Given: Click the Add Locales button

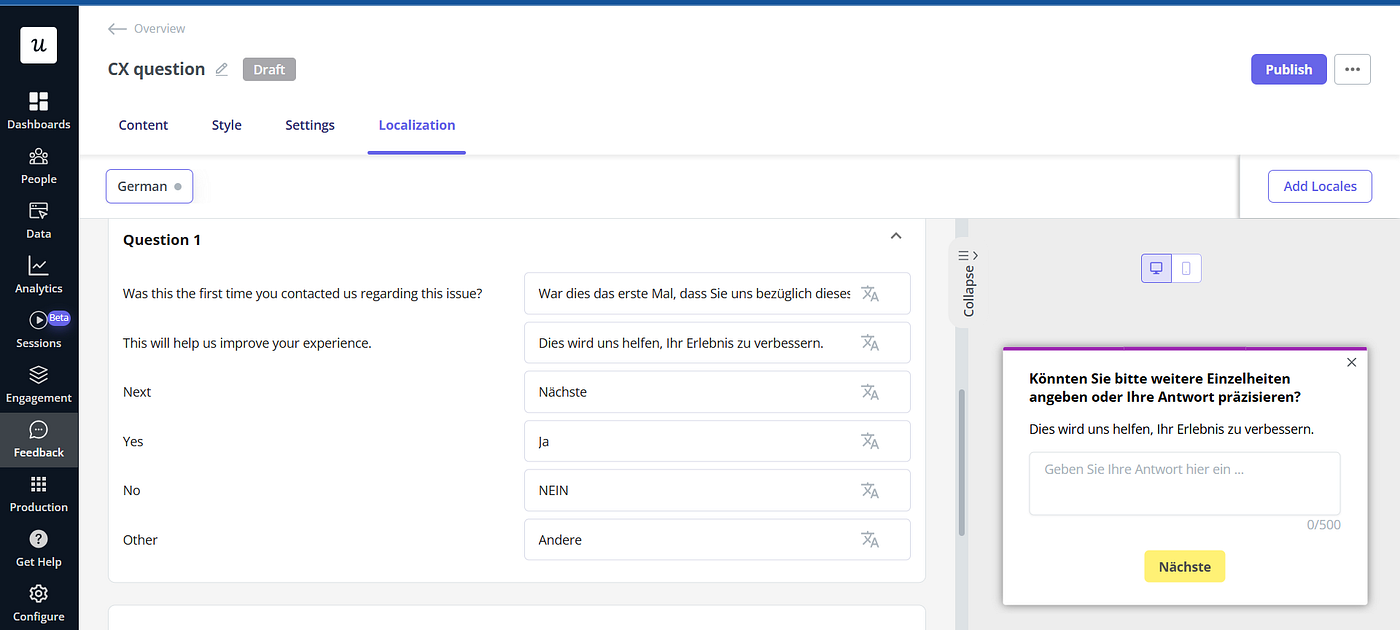Looking at the screenshot, I should pos(1320,186).
